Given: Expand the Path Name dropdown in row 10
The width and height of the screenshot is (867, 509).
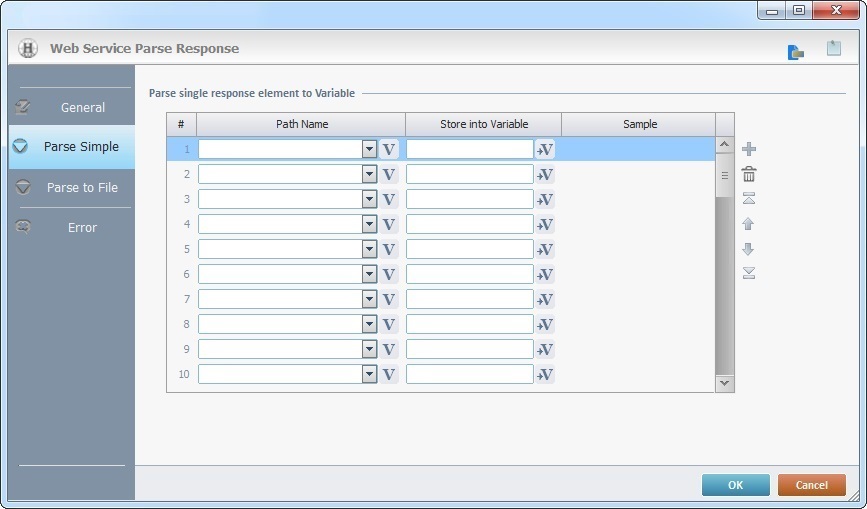Looking at the screenshot, I should (x=369, y=374).
